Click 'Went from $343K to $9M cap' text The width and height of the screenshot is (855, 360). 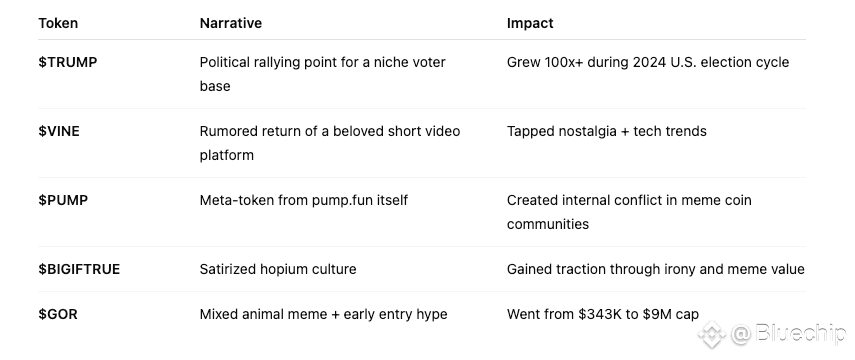603,315
